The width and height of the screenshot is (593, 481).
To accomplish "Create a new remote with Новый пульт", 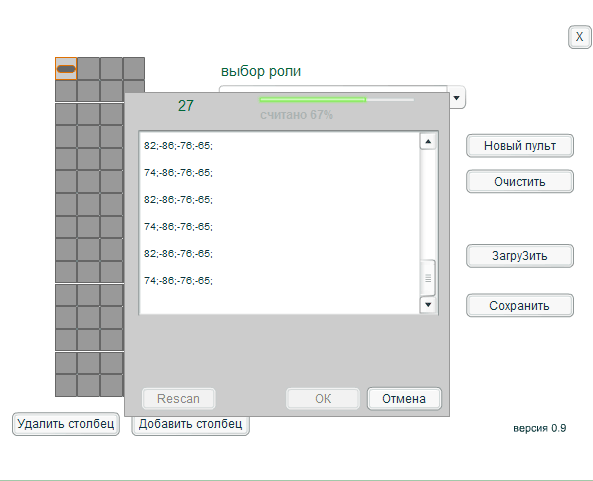I will [520, 146].
